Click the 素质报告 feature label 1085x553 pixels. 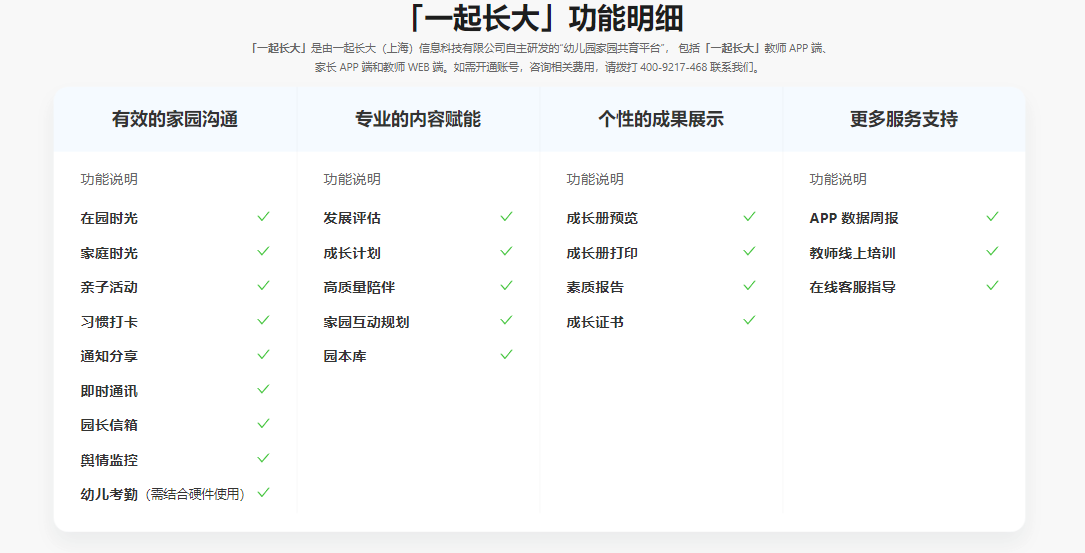(594, 287)
